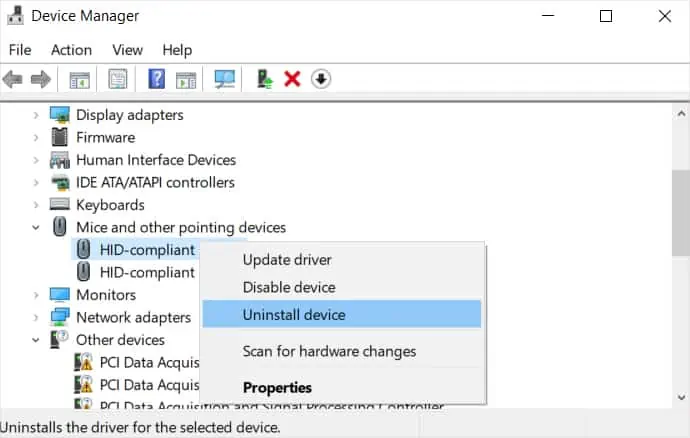Select the Other devices label

[121, 340]
